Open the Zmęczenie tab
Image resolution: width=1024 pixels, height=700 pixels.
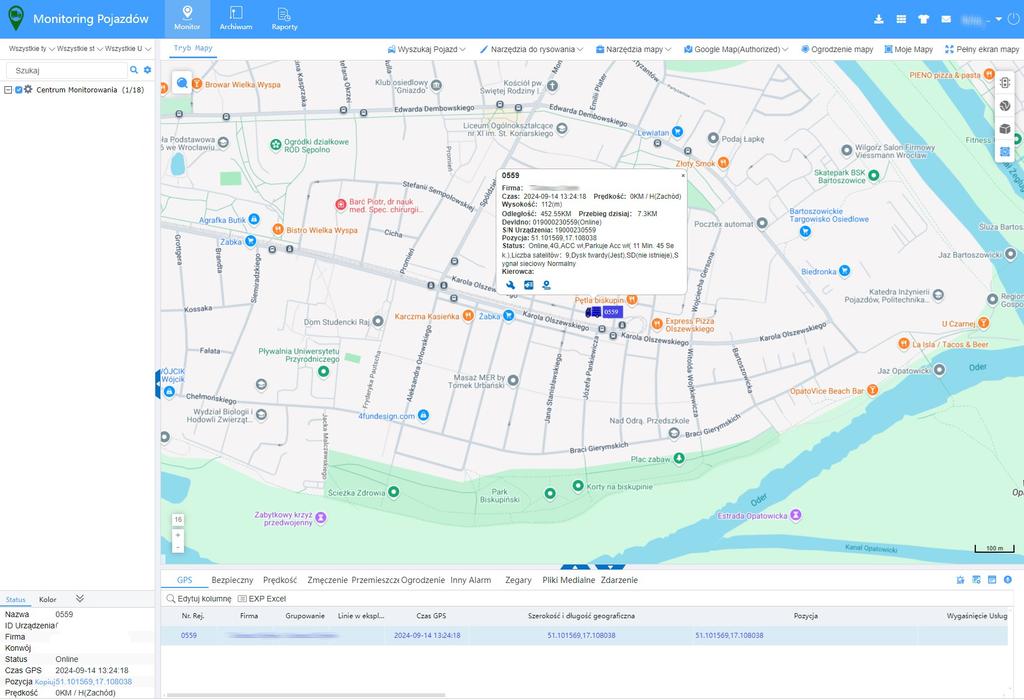click(x=327, y=580)
